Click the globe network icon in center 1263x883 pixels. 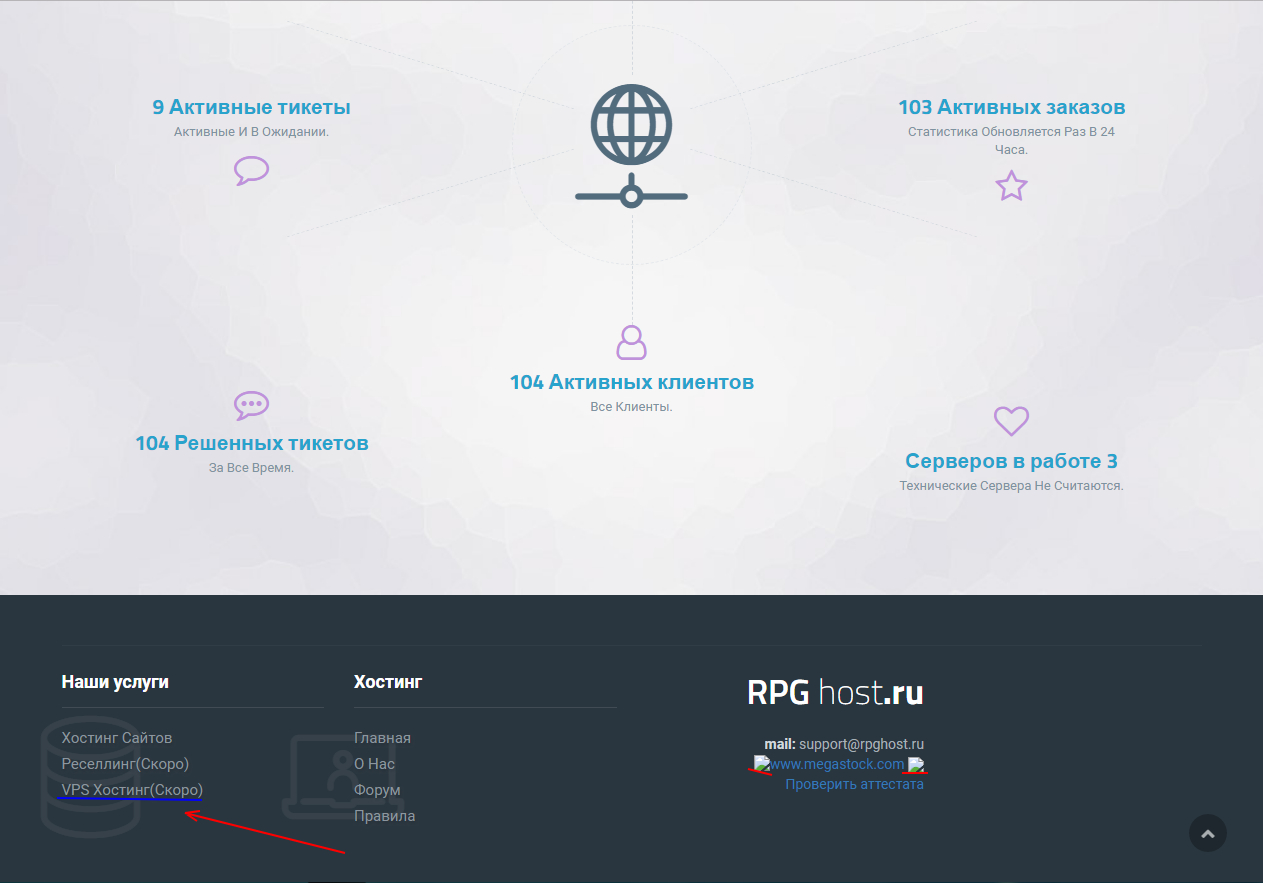point(631,146)
